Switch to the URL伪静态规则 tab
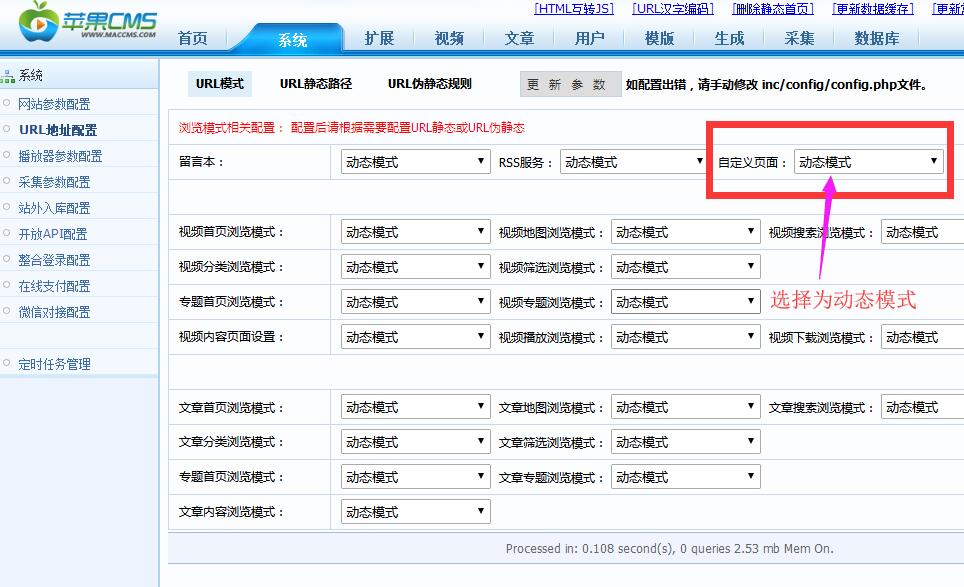 point(432,84)
